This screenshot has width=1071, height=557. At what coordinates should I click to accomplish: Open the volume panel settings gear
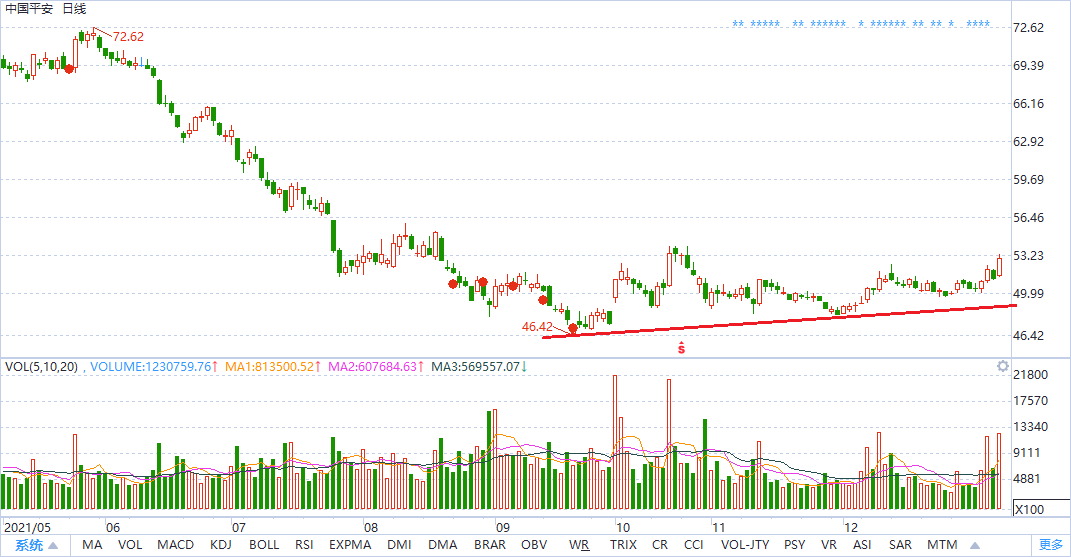(1002, 367)
